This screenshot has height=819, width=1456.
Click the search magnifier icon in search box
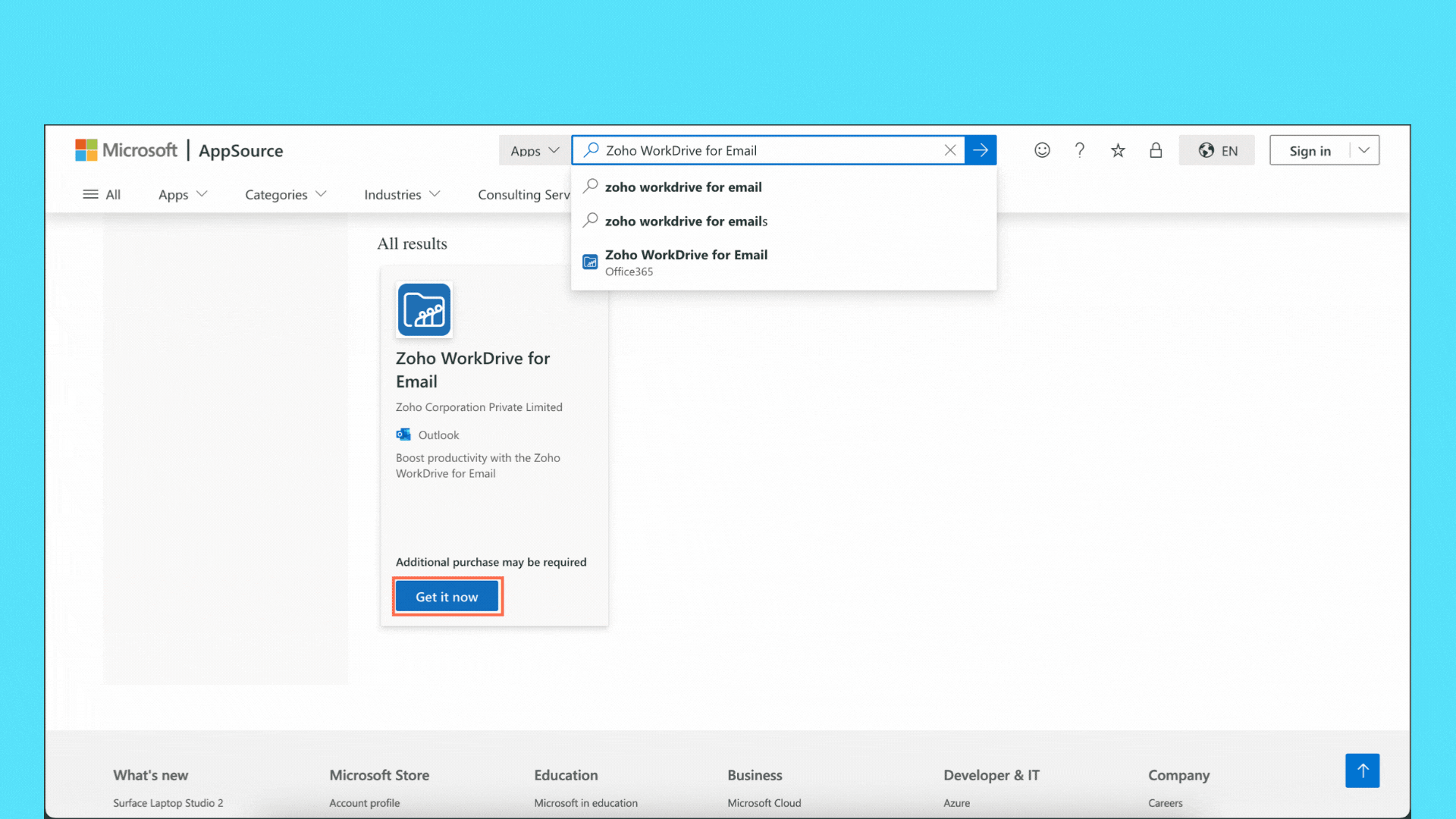[591, 150]
